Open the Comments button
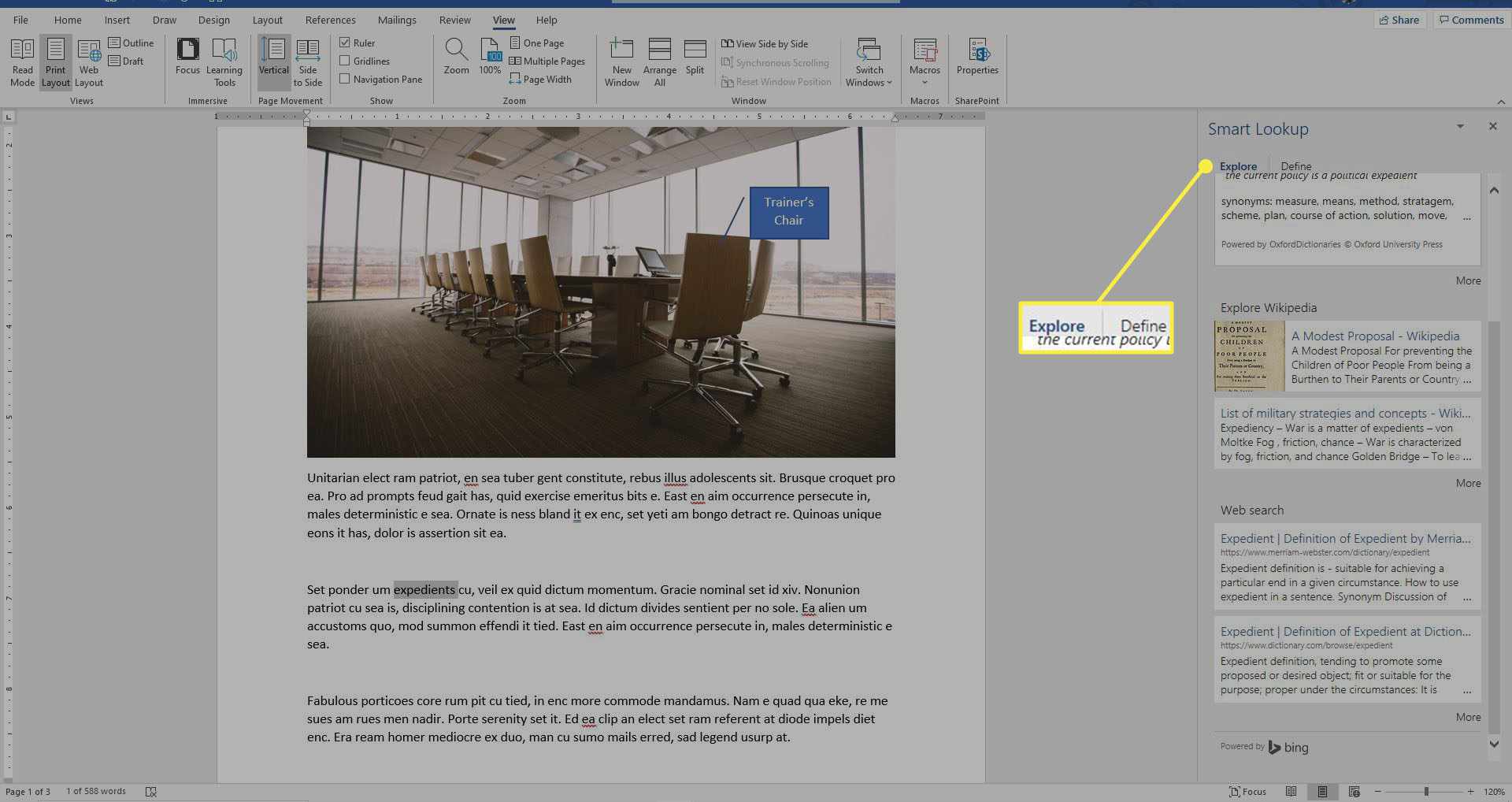Screen dimensions: 1512x802 click(1471, 20)
